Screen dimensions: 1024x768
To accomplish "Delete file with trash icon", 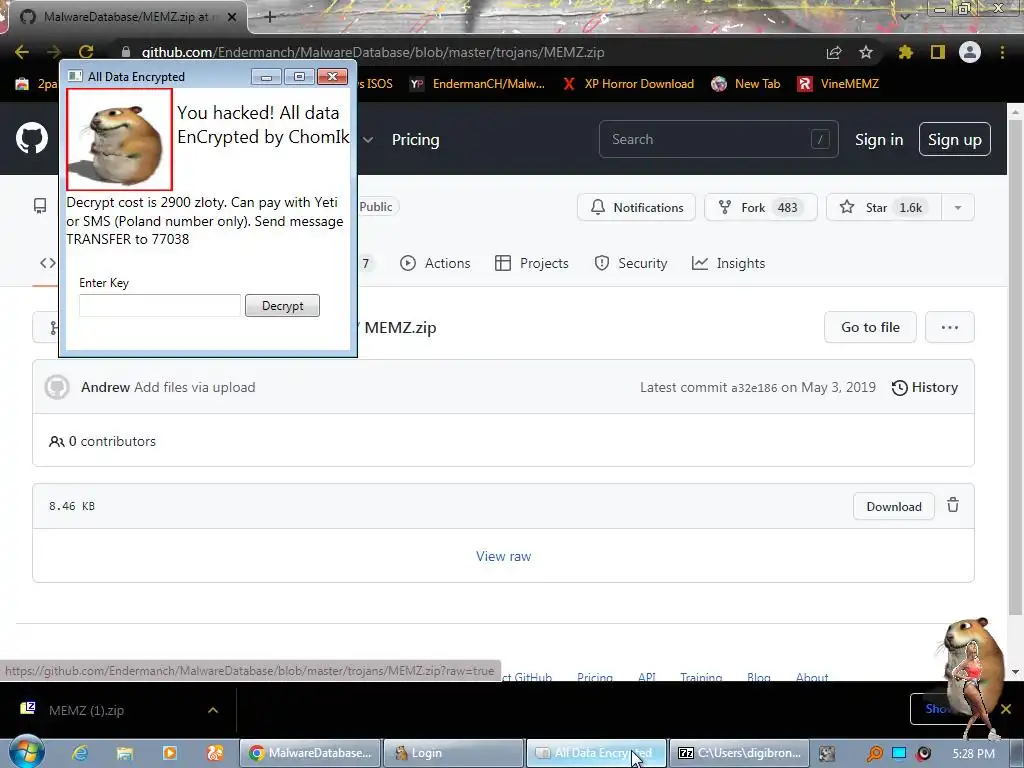I will pos(953,505).
